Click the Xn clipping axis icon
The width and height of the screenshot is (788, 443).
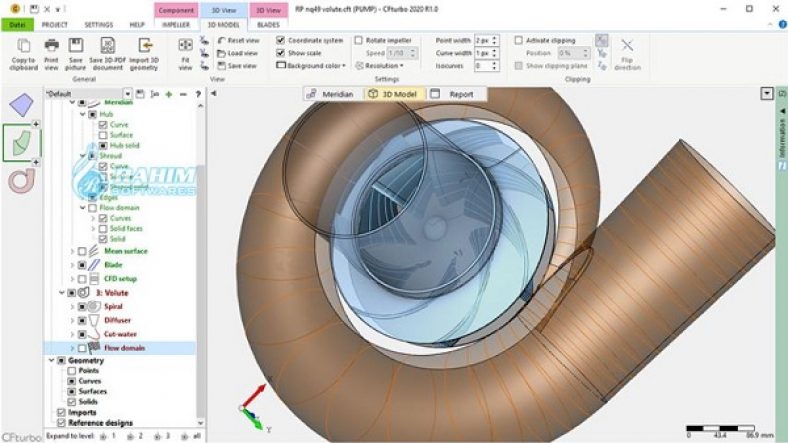pyautogui.click(x=602, y=40)
